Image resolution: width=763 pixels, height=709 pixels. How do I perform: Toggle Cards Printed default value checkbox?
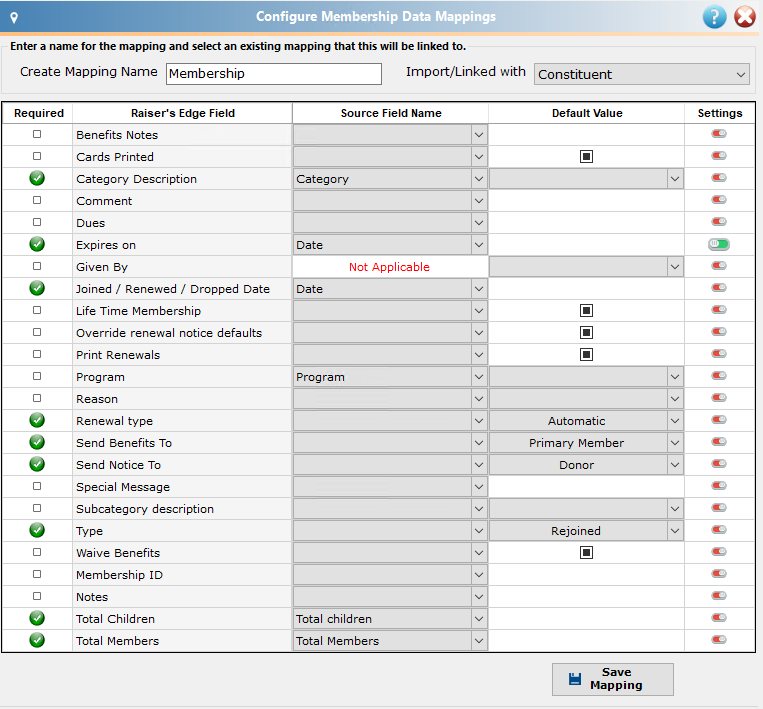coord(586,157)
